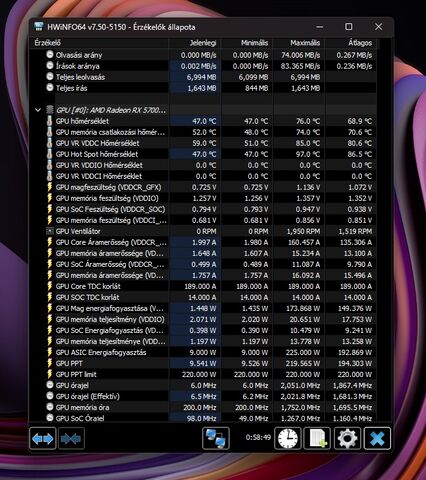Open the network remote monitoring icon
426x480 pixels.
tap(216, 439)
